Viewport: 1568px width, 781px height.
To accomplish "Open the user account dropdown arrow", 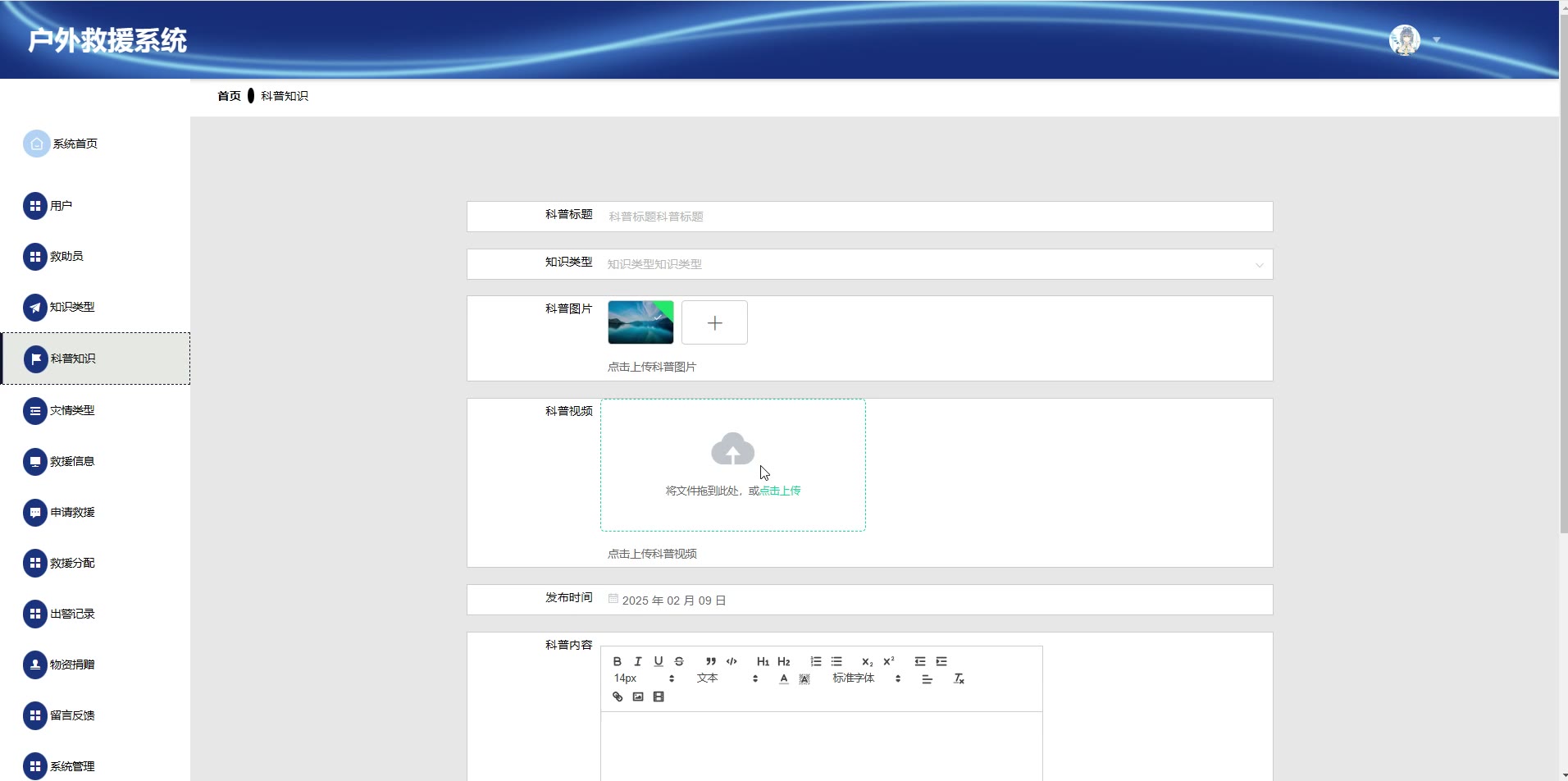I will click(1436, 40).
